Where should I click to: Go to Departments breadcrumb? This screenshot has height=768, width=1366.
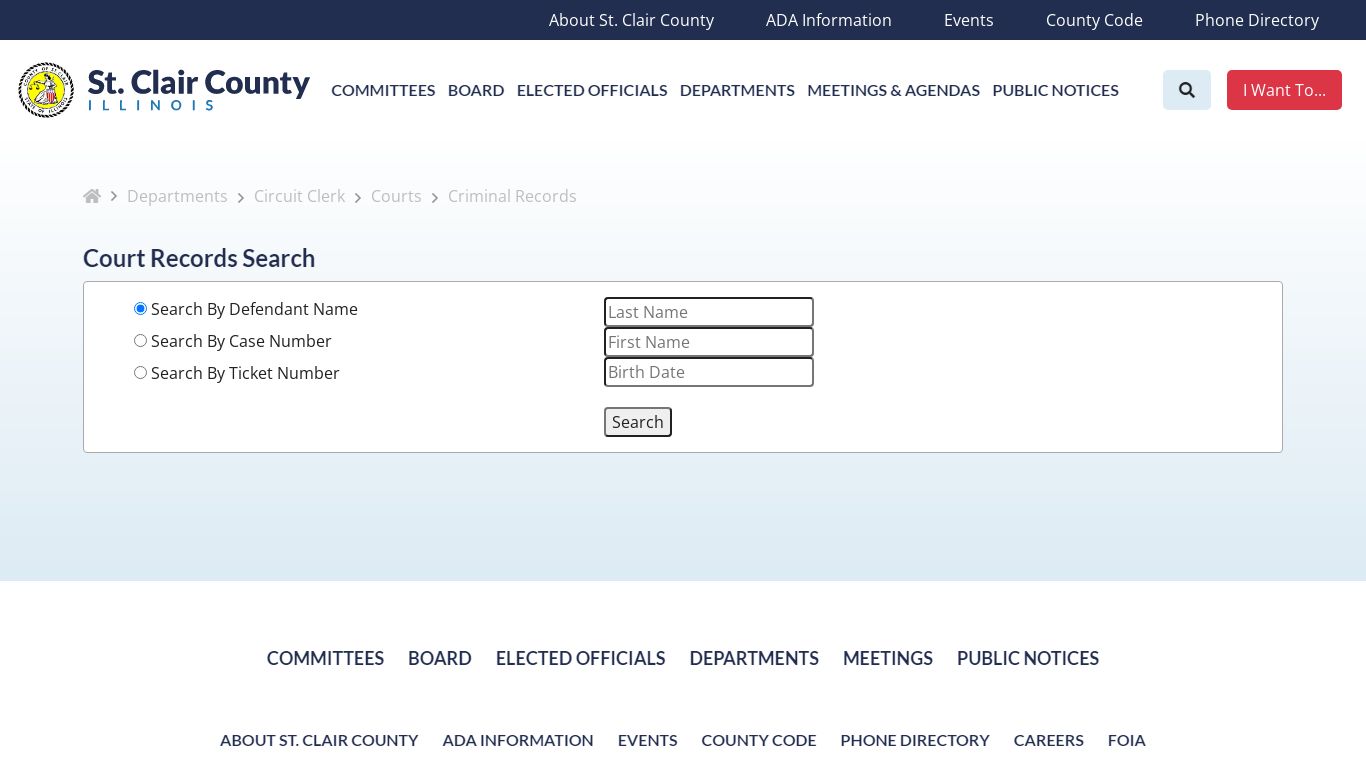(177, 196)
